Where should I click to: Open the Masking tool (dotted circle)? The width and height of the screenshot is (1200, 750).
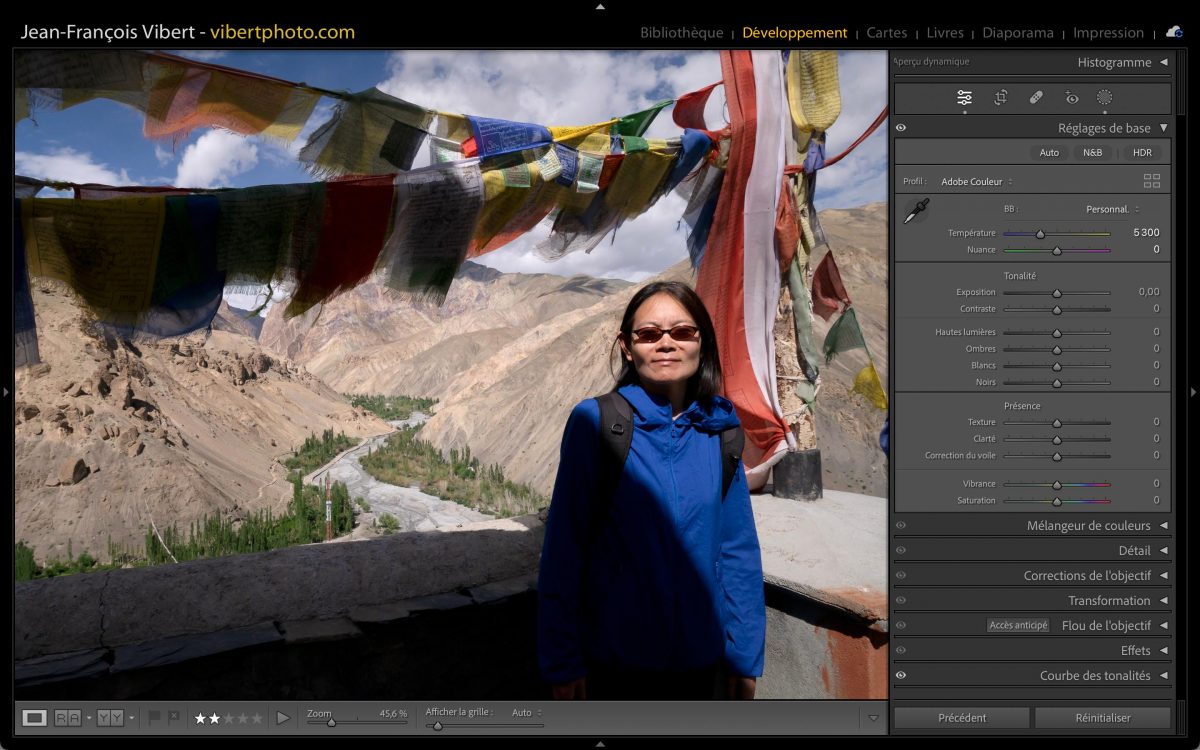click(1105, 98)
